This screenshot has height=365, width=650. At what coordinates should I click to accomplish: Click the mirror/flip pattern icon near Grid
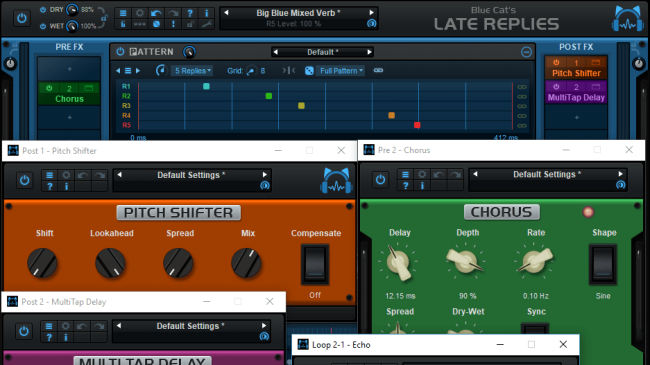pyautogui.click(x=289, y=71)
